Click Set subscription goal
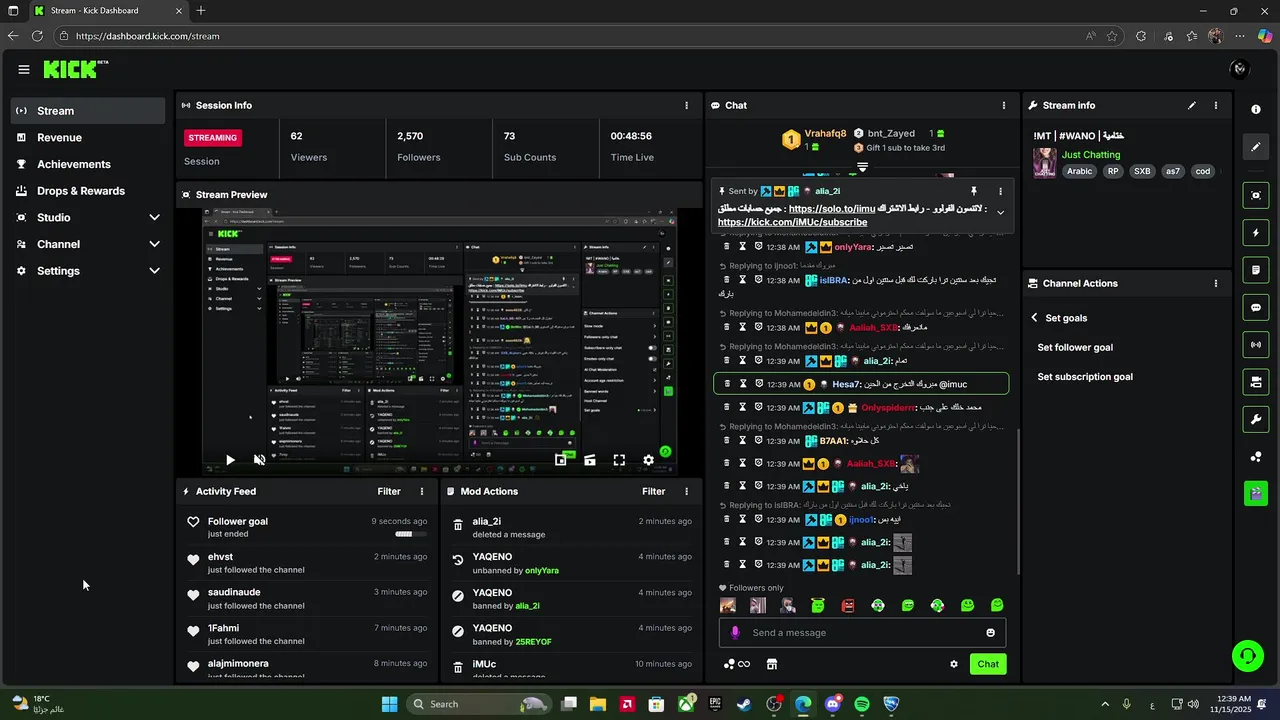 tap(1085, 377)
